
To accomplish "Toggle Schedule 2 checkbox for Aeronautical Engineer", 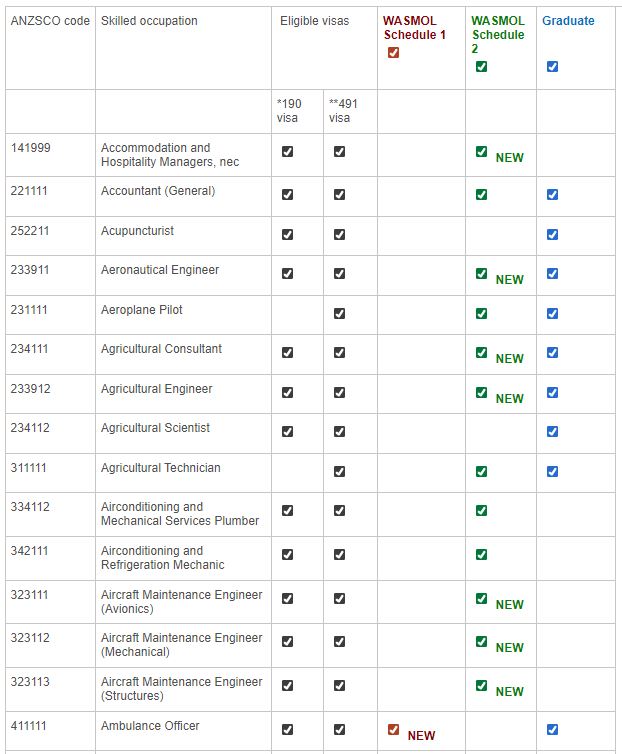I will click(x=481, y=273).
